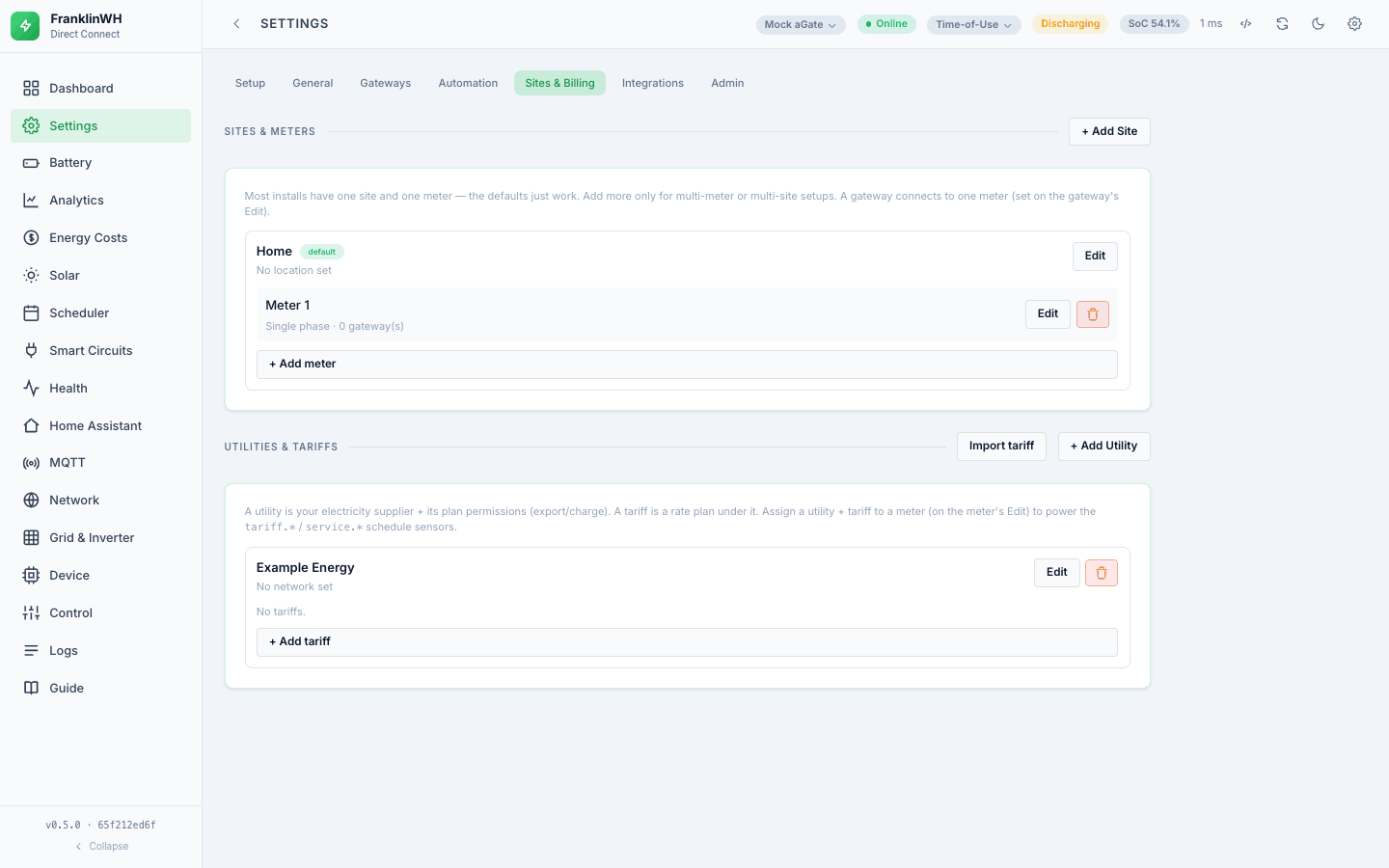
Task: Edit the Example Energy utility
Action: [x=1057, y=573]
